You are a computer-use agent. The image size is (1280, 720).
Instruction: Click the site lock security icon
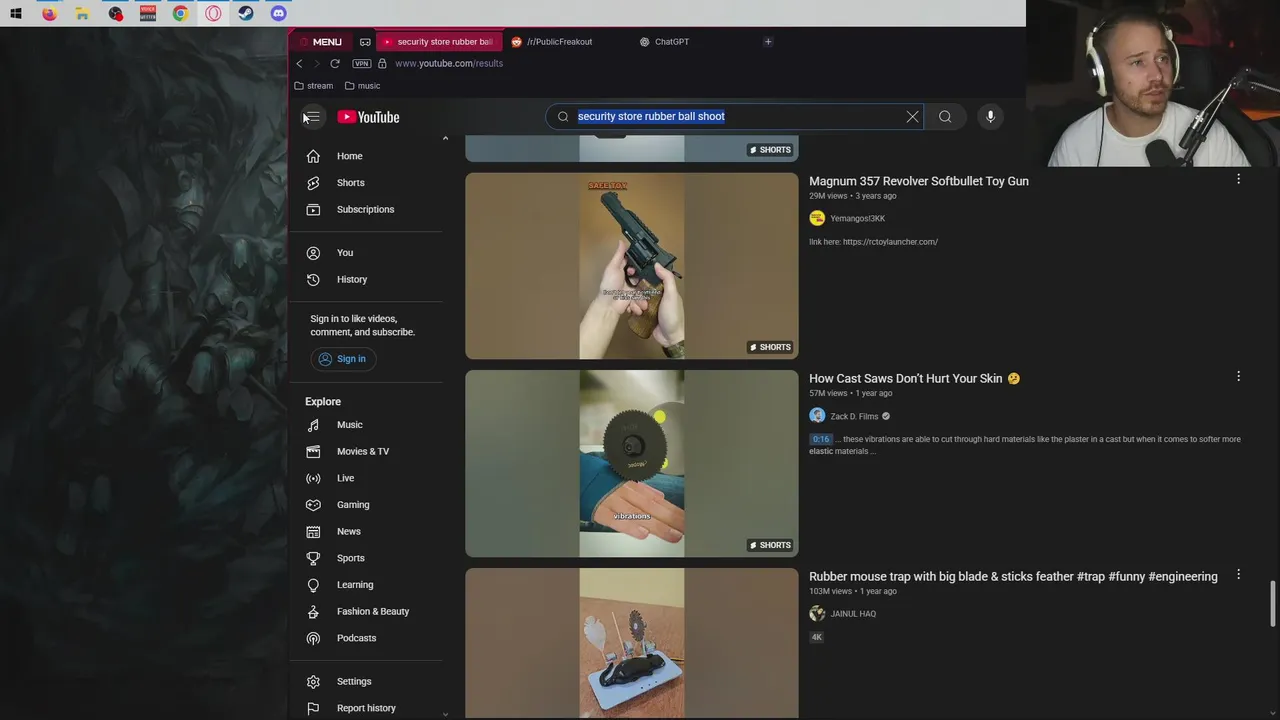[x=382, y=63]
